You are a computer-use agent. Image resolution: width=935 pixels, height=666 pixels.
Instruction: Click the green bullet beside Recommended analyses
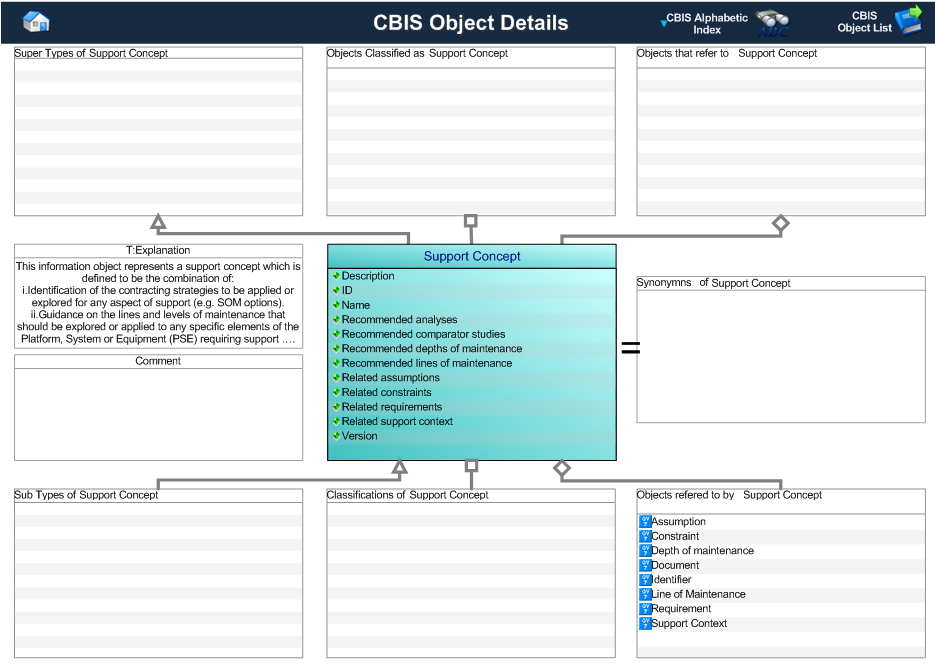click(x=336, y=320)
